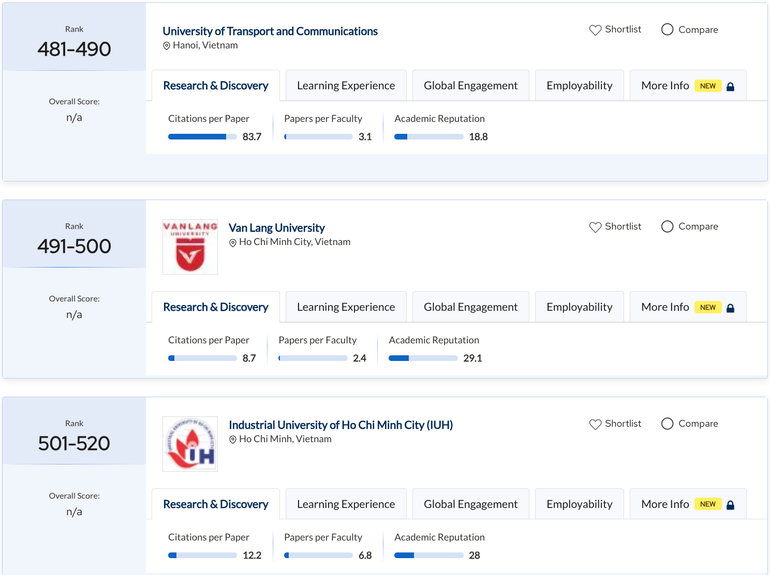Click the lock icon on Van Lang More Info tab

(730, 308)
